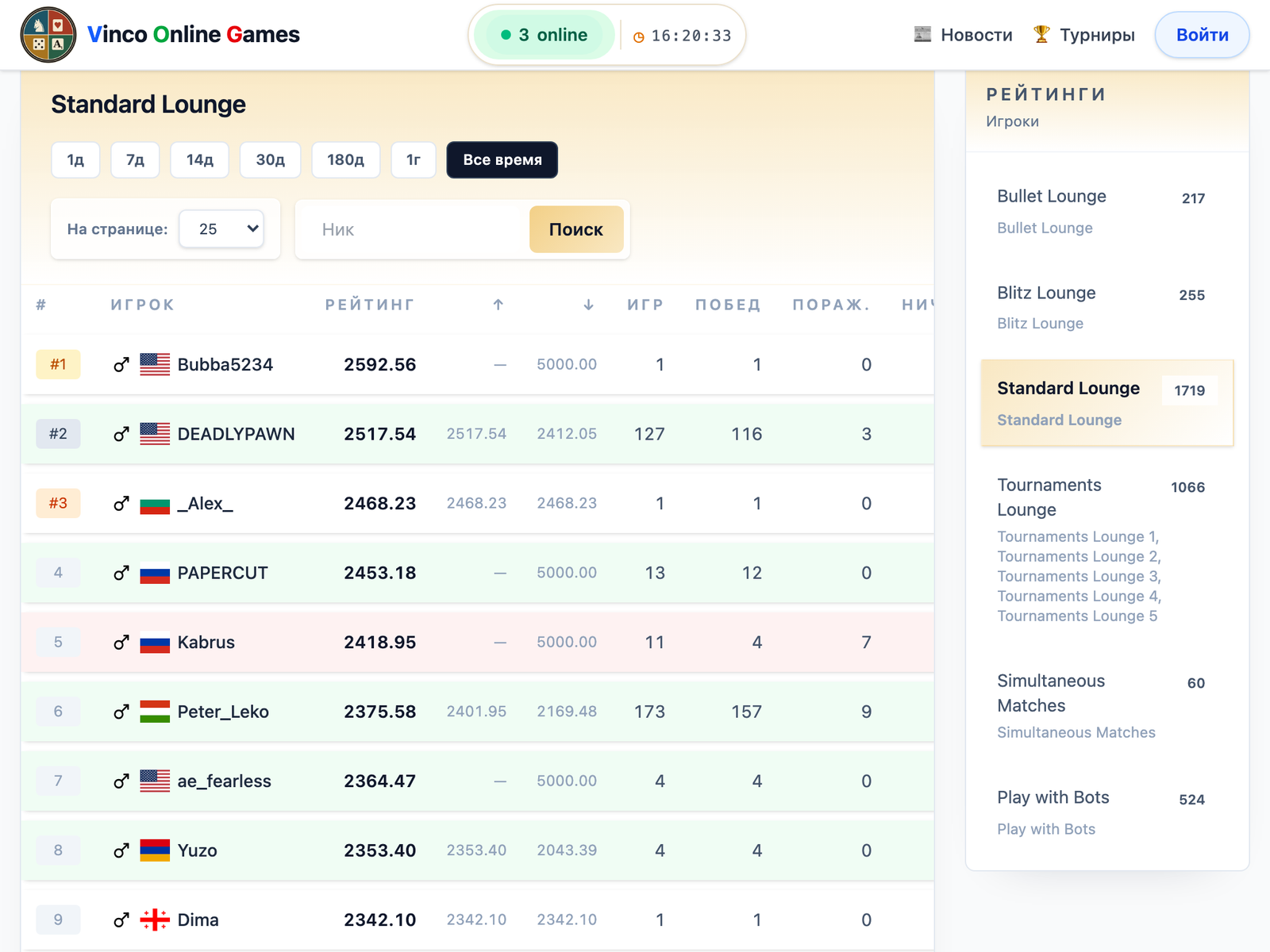Select the 1г time period filter
The height and width of the screenshot is (952, 1270).
414,159
